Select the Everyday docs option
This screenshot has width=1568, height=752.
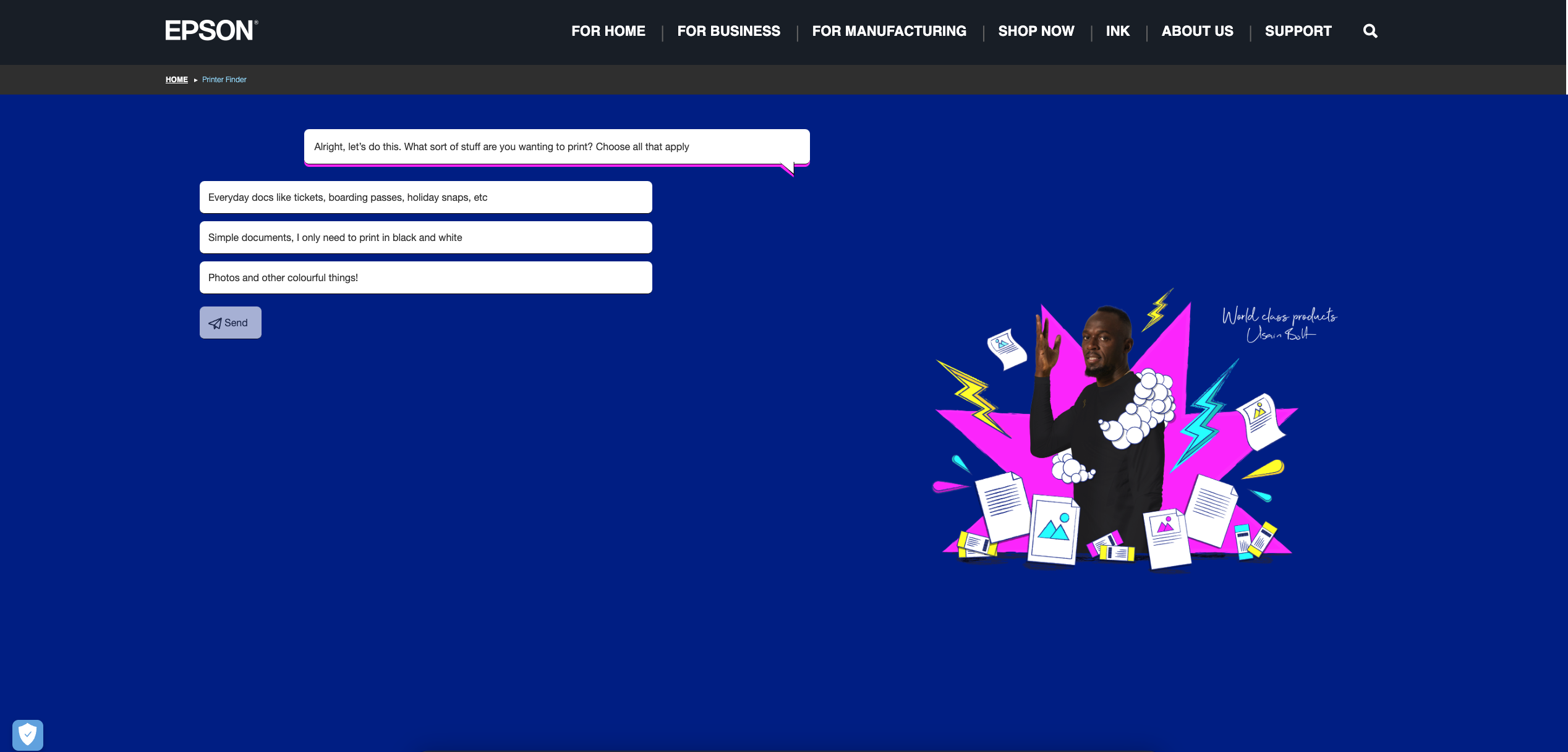[425, 197]
